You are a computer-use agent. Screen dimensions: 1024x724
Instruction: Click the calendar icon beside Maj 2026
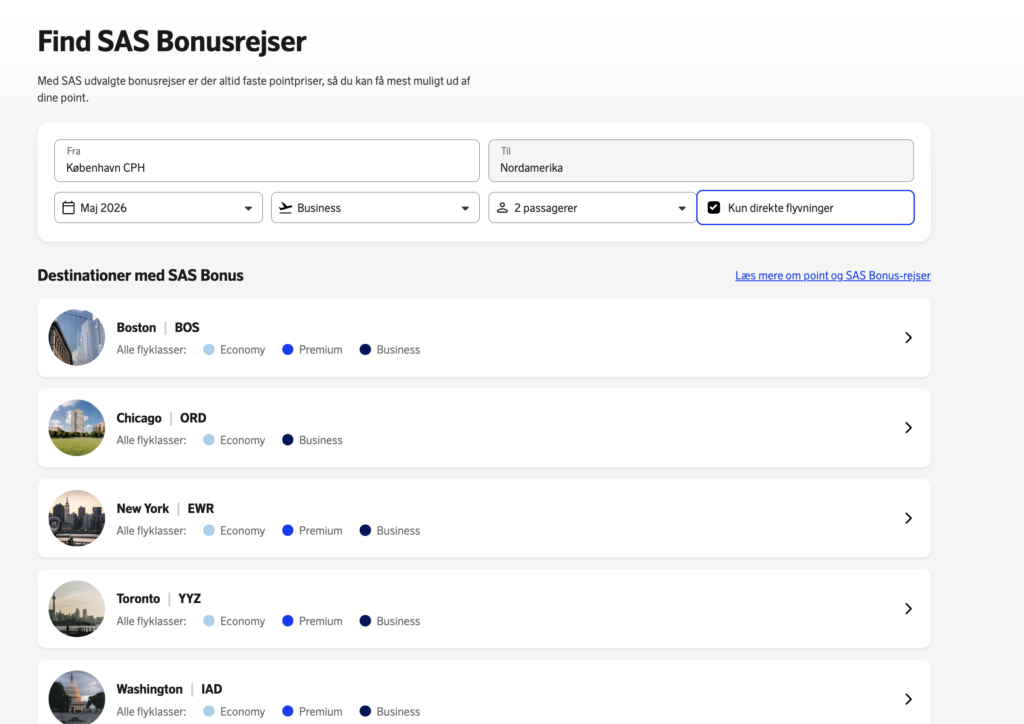(x=69, y=208)
